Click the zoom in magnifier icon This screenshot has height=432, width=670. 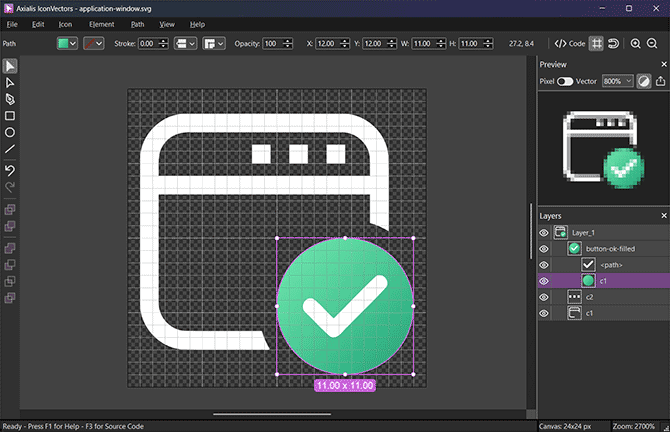pyautogui.click(x=635, y=44)
